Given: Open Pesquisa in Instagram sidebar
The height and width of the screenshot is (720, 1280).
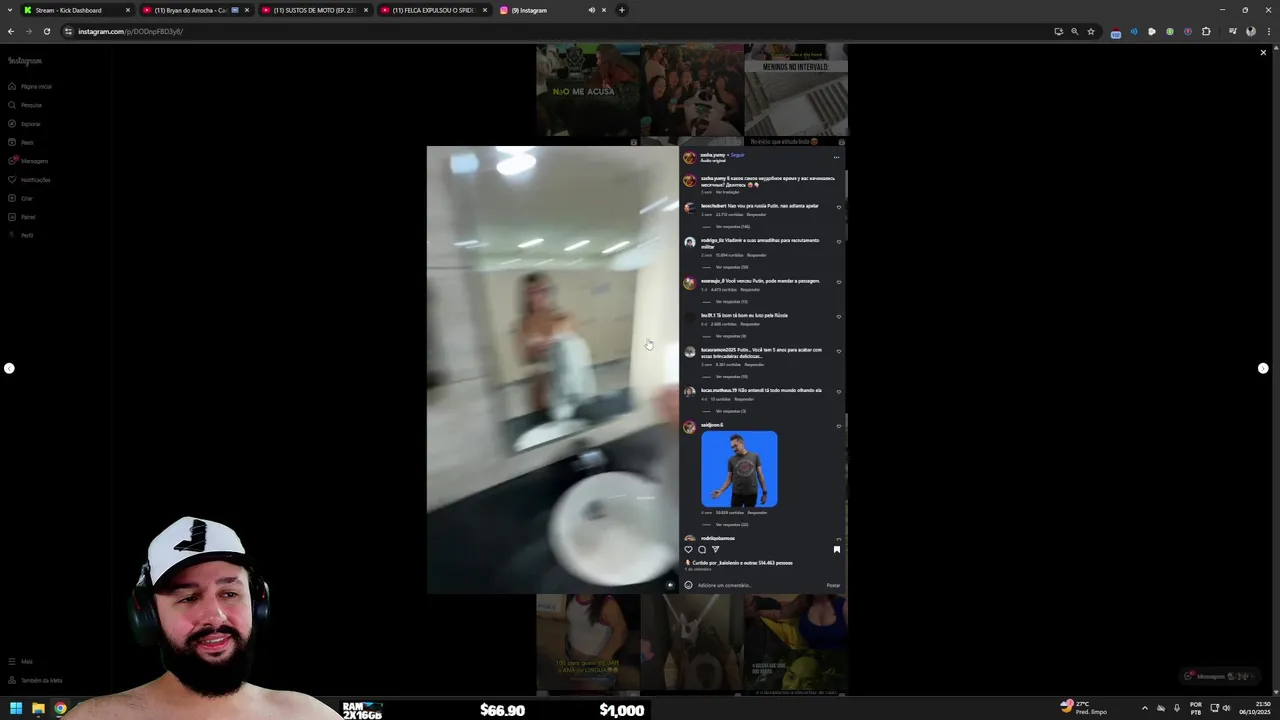Looking at the screenshot, I should pos(25,105).
